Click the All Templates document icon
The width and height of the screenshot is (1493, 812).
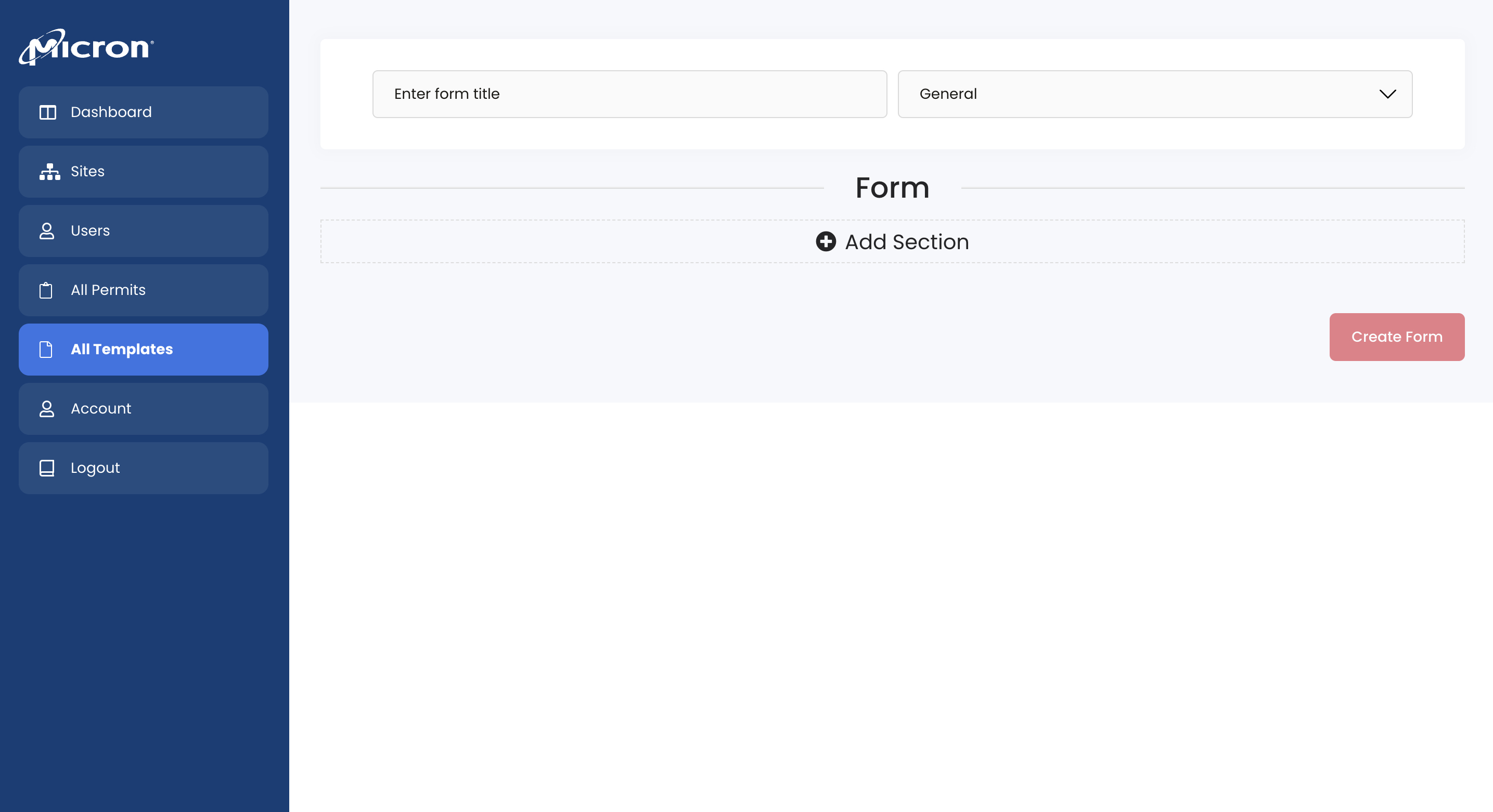(46, 350)
